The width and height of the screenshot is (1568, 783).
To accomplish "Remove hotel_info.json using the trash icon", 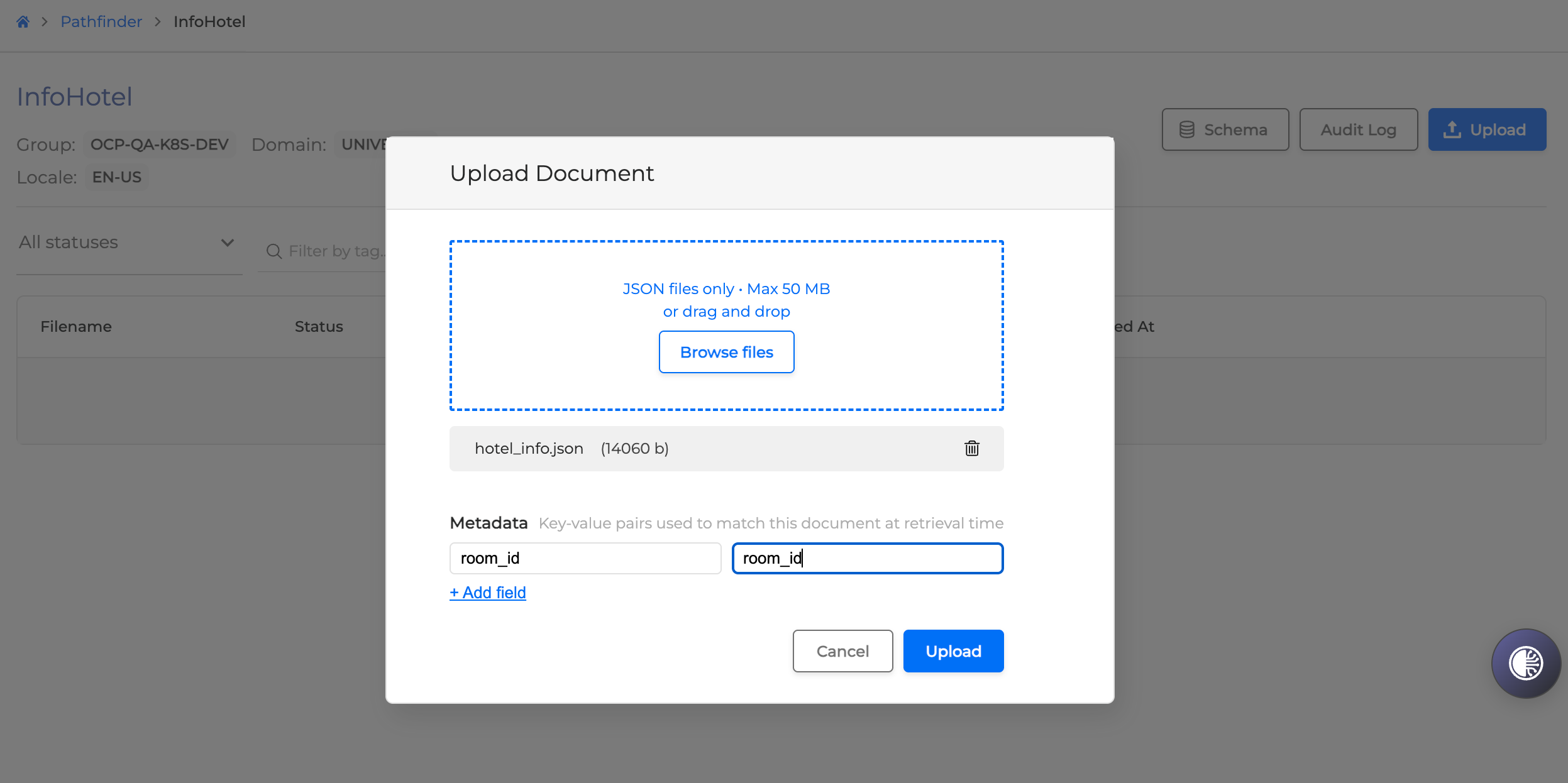I will tap(971, 448).
